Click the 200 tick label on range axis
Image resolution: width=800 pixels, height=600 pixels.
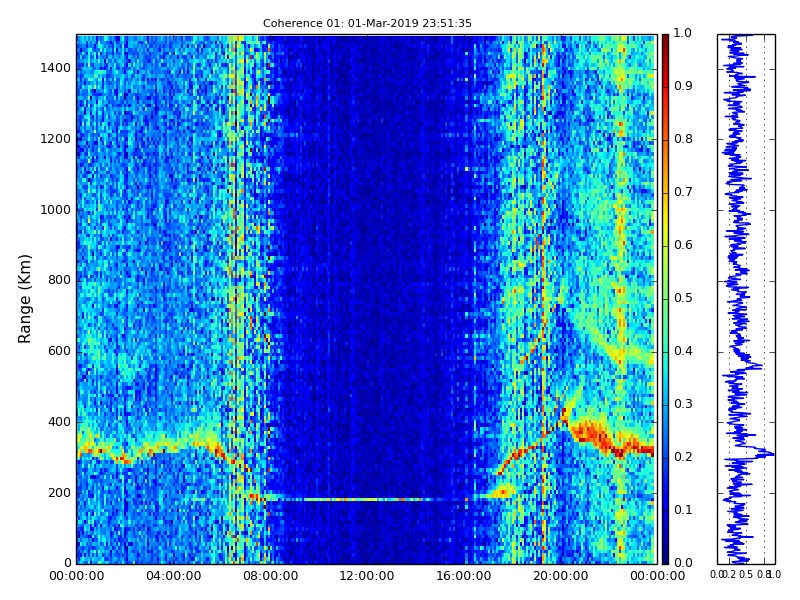point(60,493)
